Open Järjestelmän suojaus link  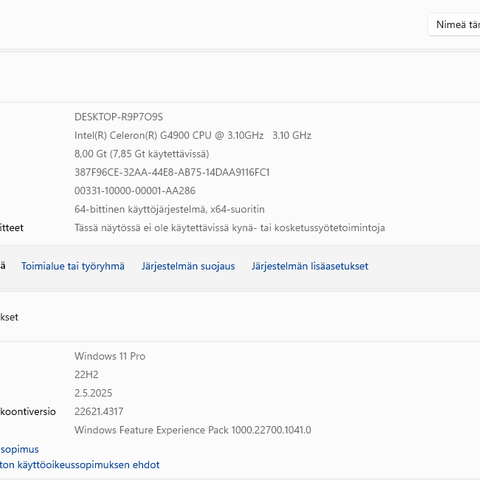[x=188, y=266]
